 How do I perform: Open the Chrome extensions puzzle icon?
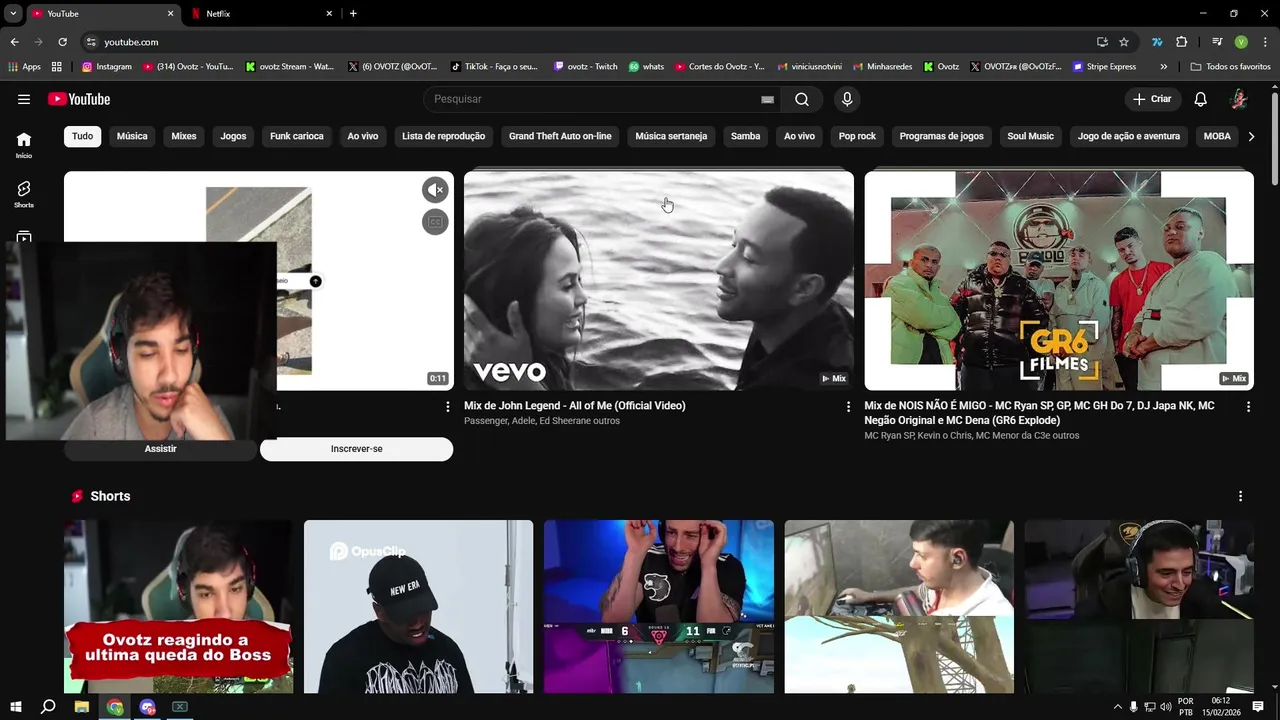point(1182,42)
